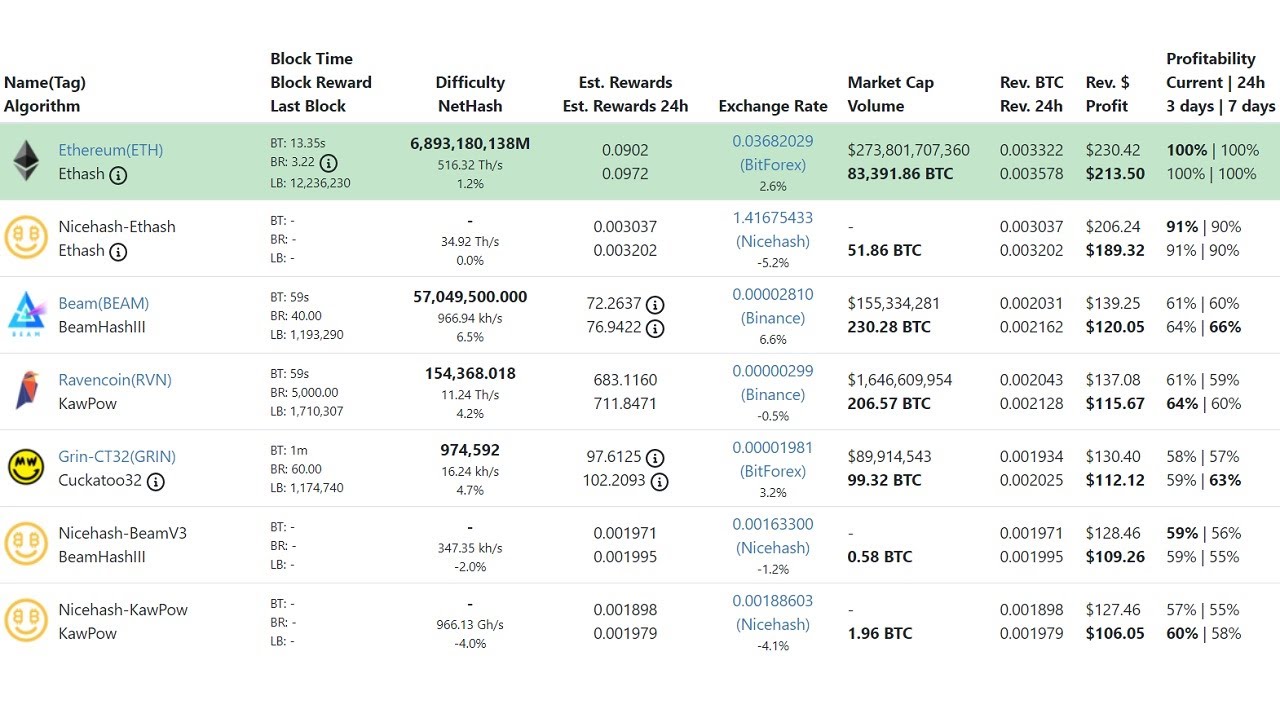Image resolution: width=1280 pixels, height=720 pixels.
Task: Open the Ethash algorithm info icon
Action: [x=119, y=175]
